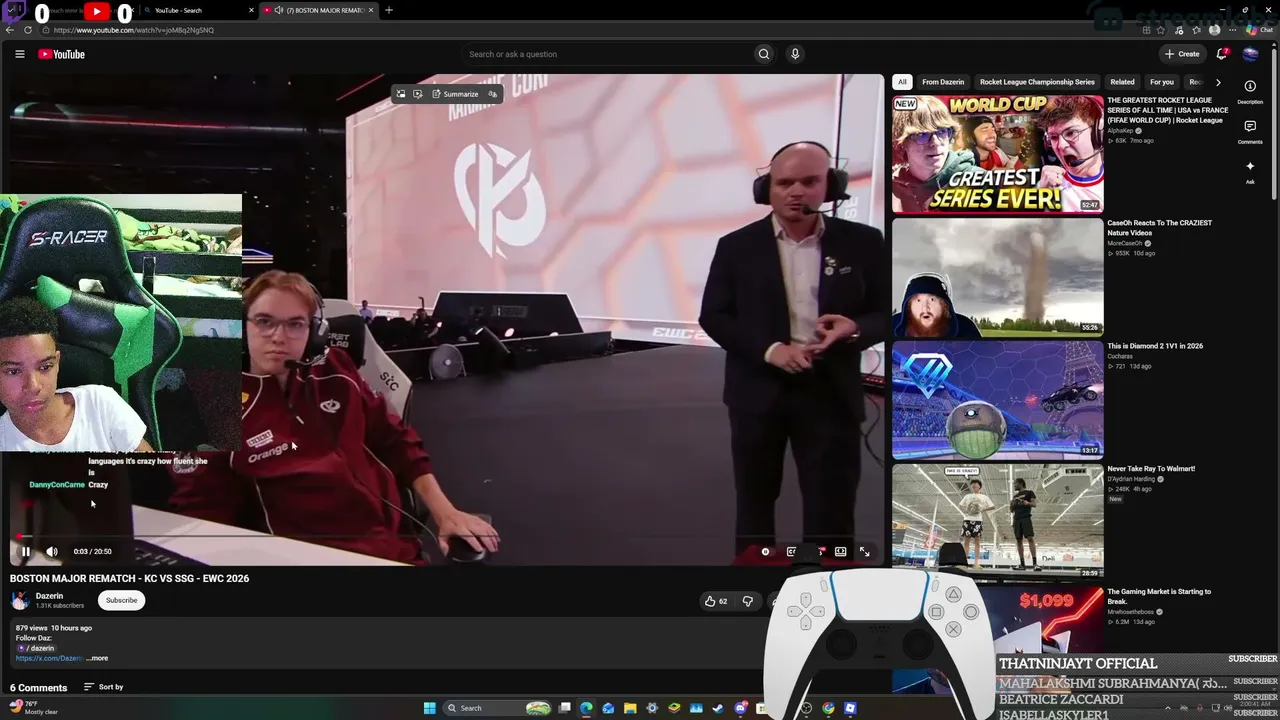
Task: Switch the player to theater mode
Action: (840, 551)
